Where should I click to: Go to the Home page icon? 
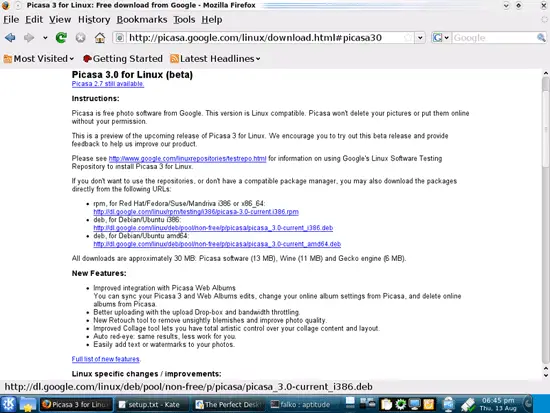point(100,38)
